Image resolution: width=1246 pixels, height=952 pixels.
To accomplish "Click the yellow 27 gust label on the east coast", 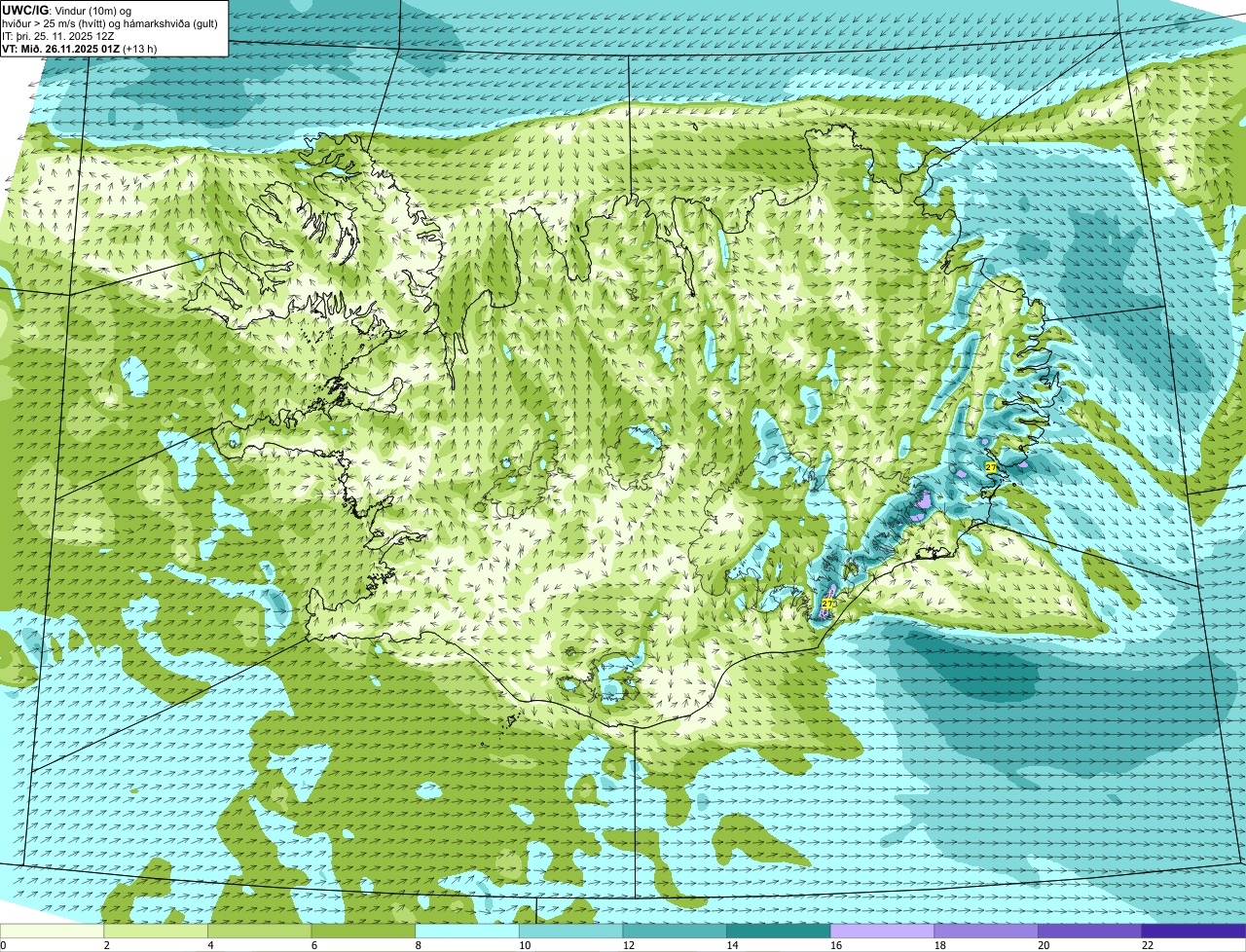I will [x=991, y=467].
